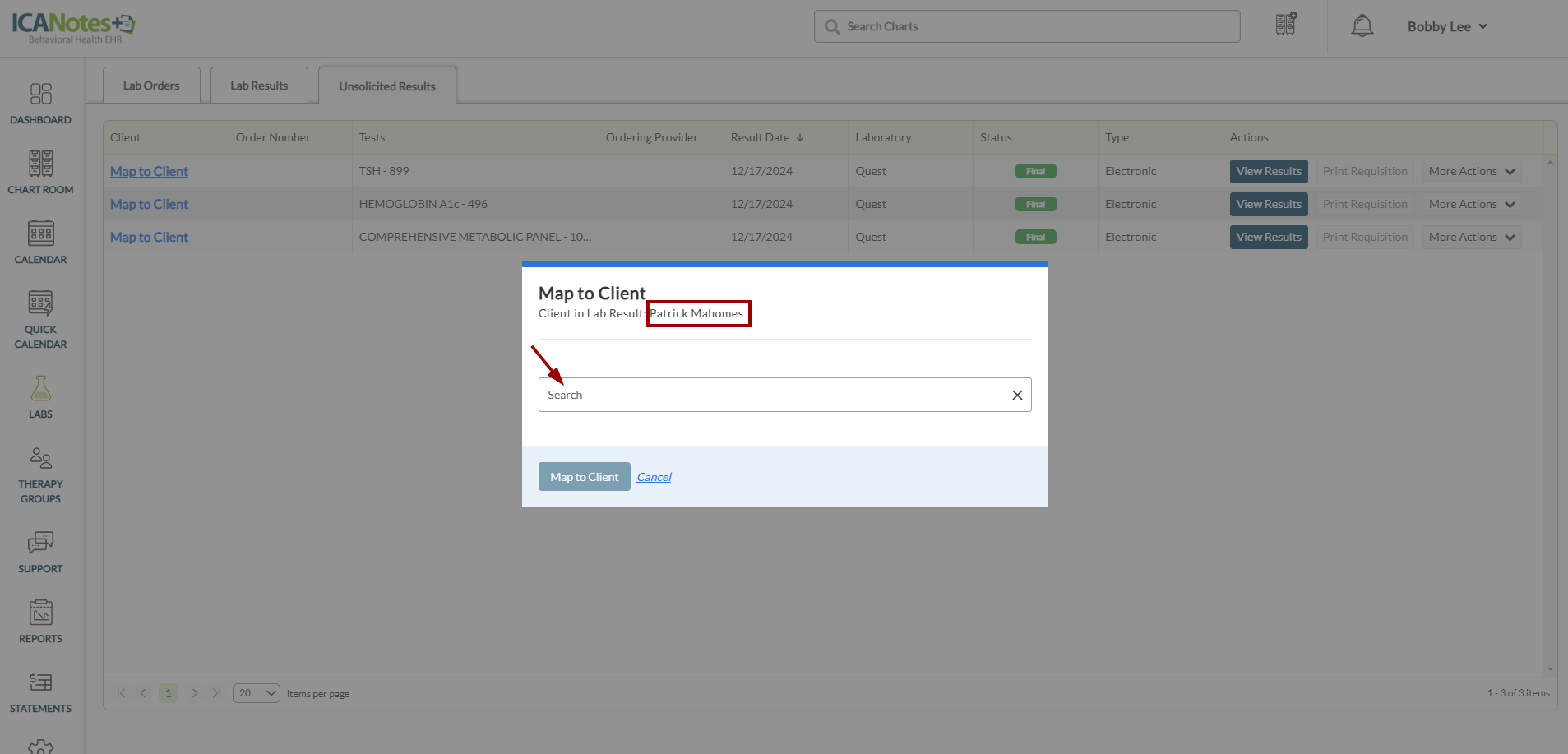Click the notifications bell icon

pyautogui.click(x=1362, y=26)
